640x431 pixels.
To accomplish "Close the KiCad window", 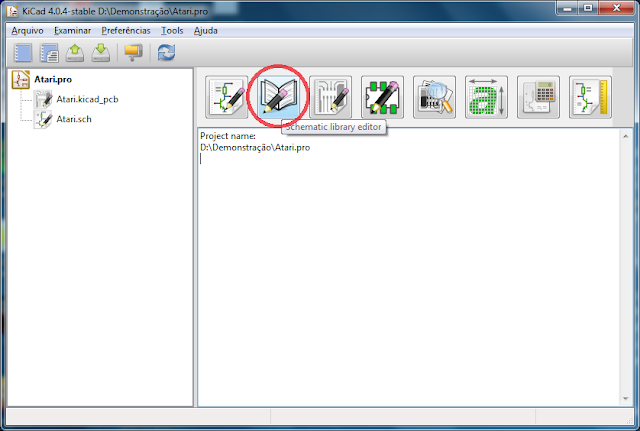I will click(x=616, y=8).
